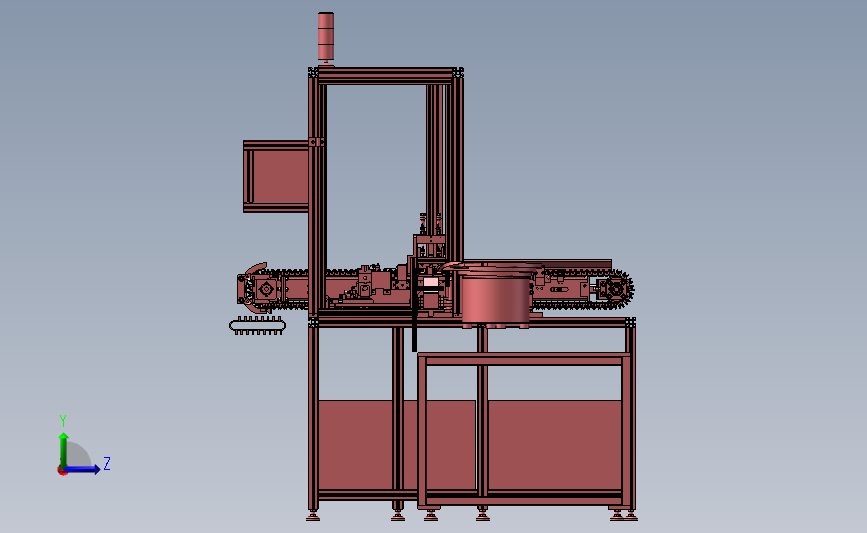The height and width of the screenshot is (533, 867).
Task: Select the left end sprocket of the chain conveyor
Action: pyautogui.click(x=266, y=289)
